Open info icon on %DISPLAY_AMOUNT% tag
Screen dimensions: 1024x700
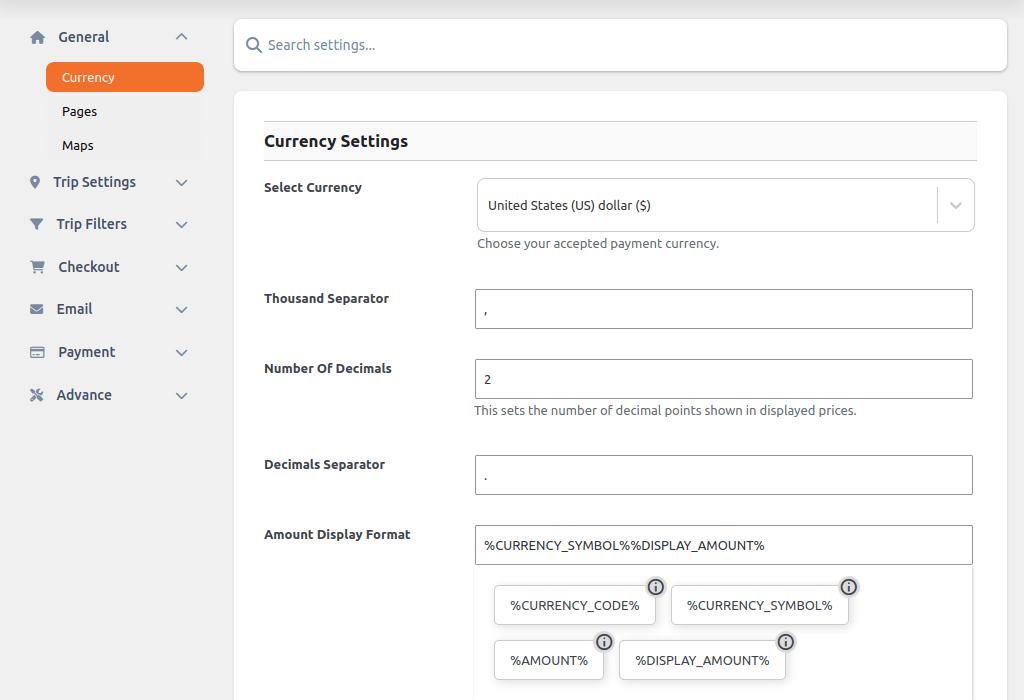pyautogui.click(x=786, y=642)
